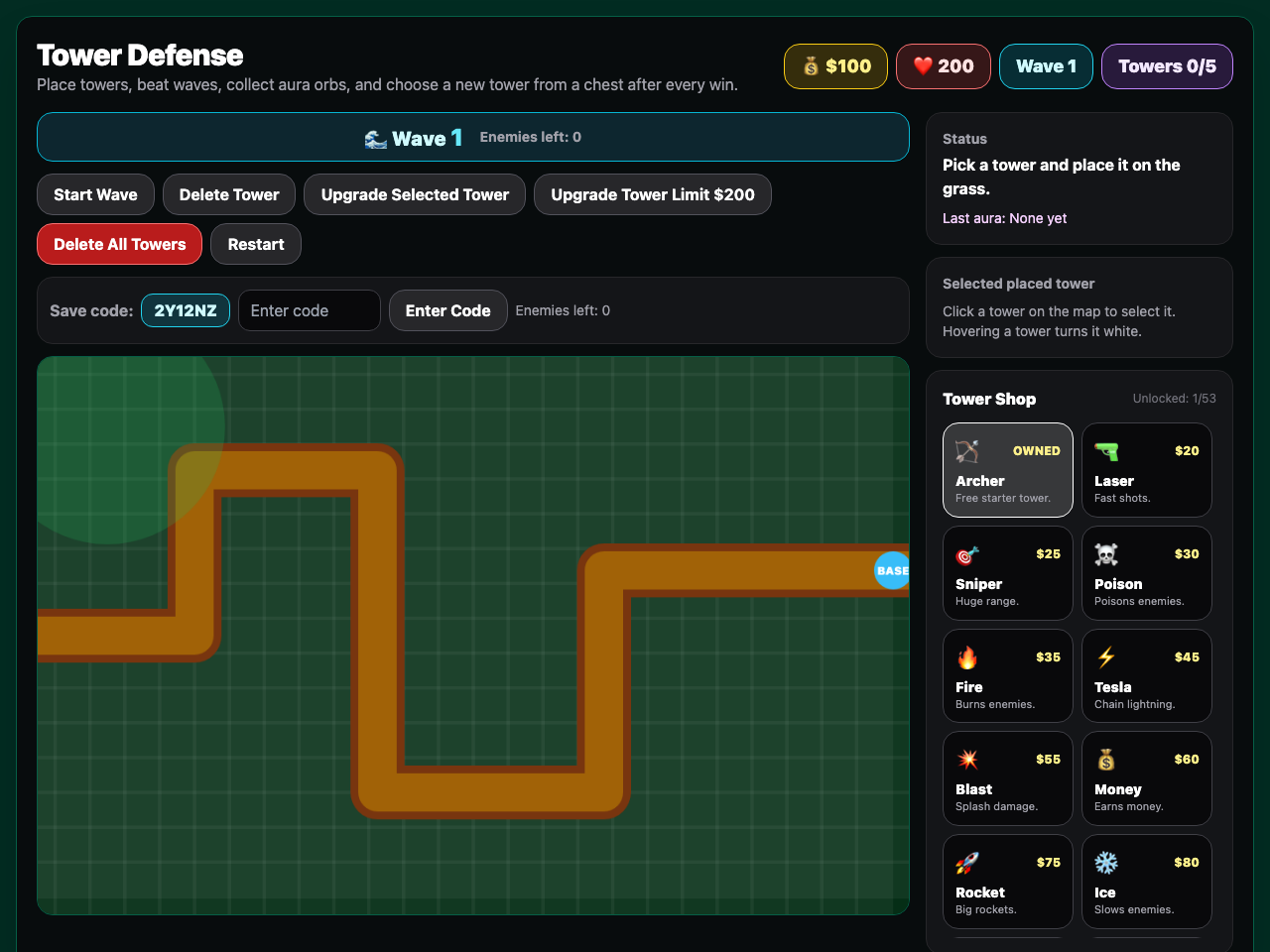Start the wave
Image resolution: width=1270 pixels, height=952 pixels.
(95, 194)
